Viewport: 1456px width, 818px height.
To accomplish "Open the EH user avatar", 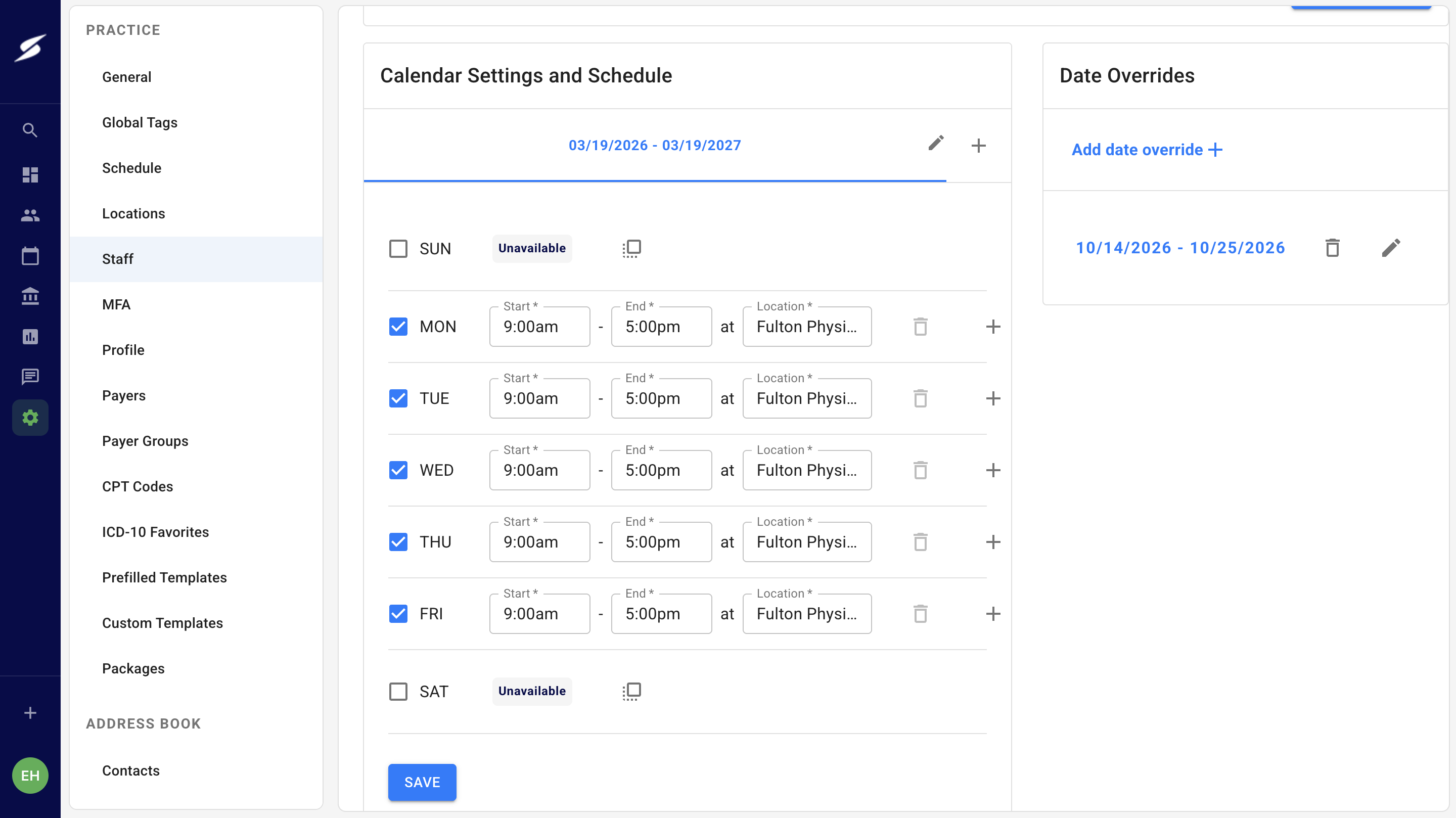I will 30,775.
